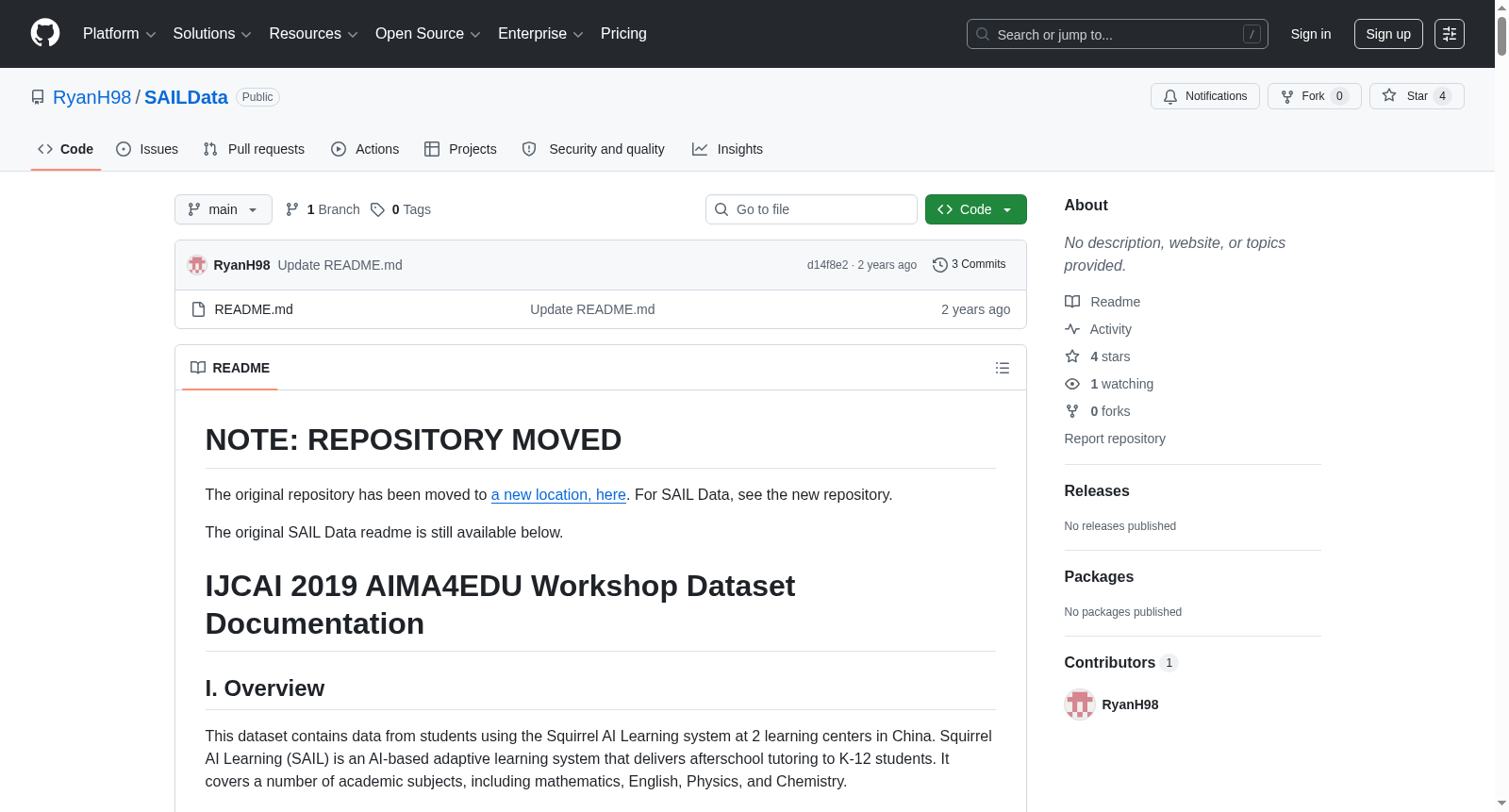The height and width of the screenshot is (812, 1509).
Task: Click the GitHub logo icon
Action: pos(45,33)
